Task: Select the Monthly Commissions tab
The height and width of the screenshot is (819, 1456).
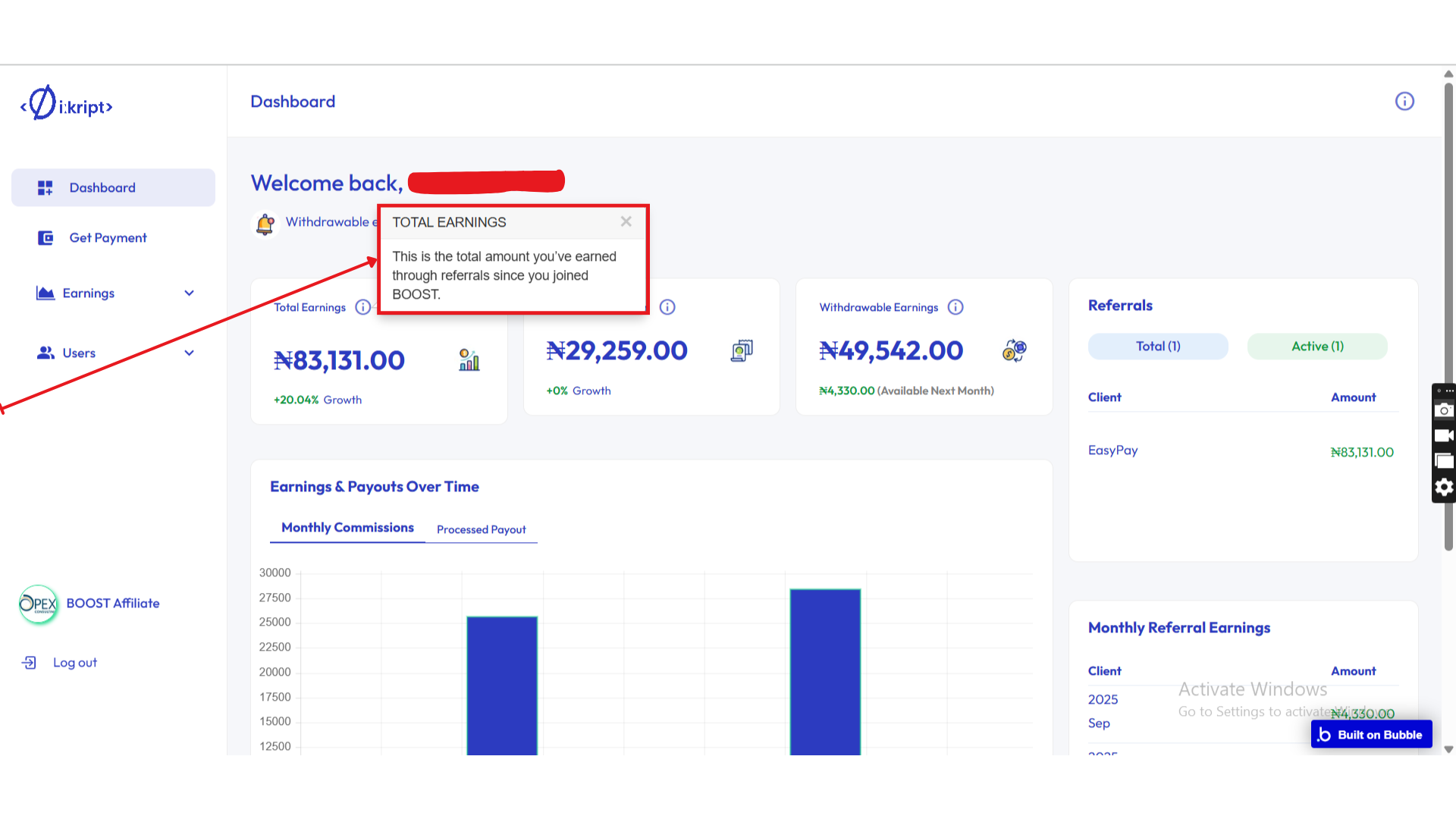Action: click(x=347, y=528)
